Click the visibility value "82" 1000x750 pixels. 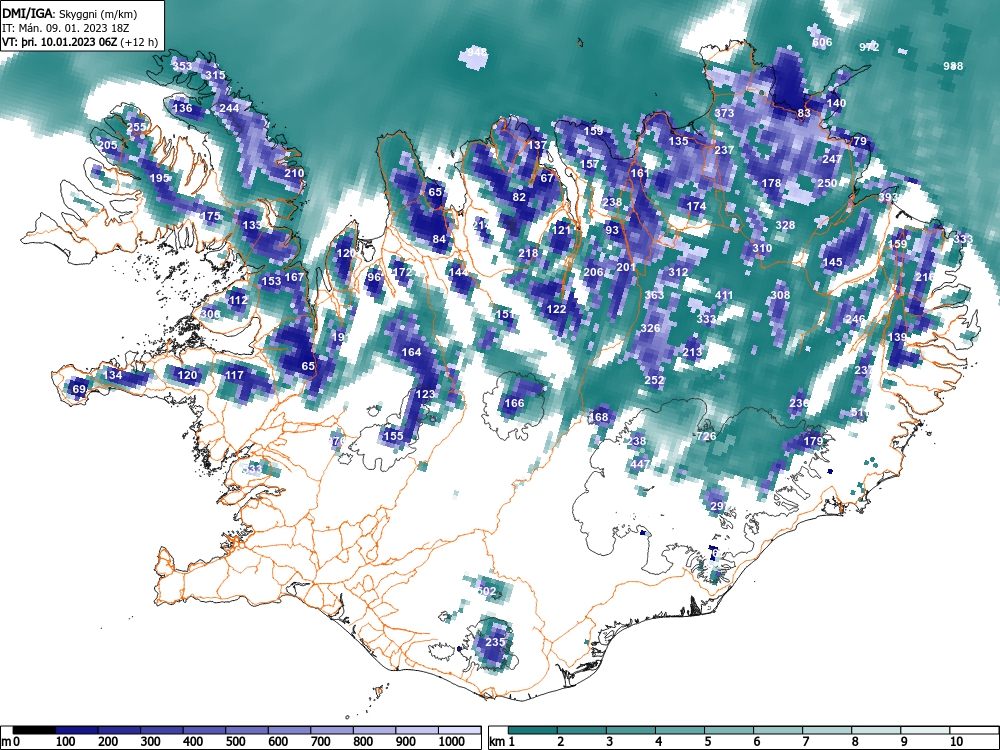tap(519, 197)
